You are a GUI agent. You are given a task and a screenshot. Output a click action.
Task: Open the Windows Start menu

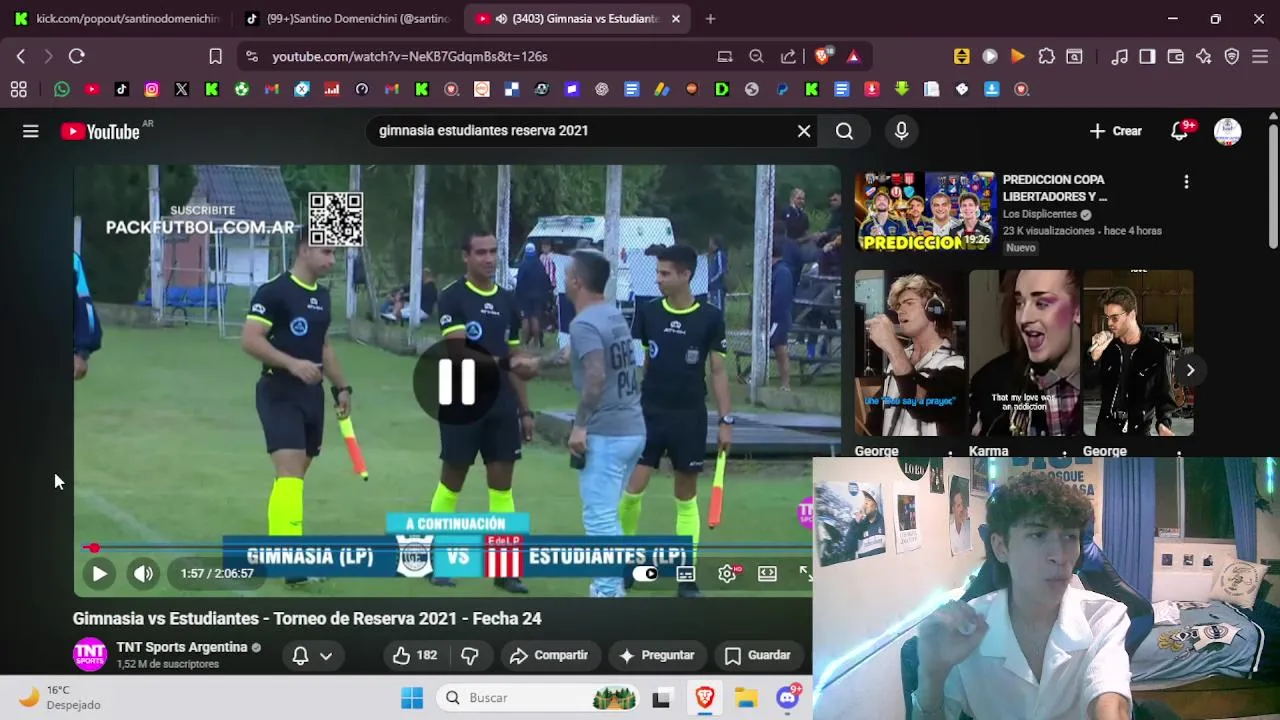tap(412, 698)
